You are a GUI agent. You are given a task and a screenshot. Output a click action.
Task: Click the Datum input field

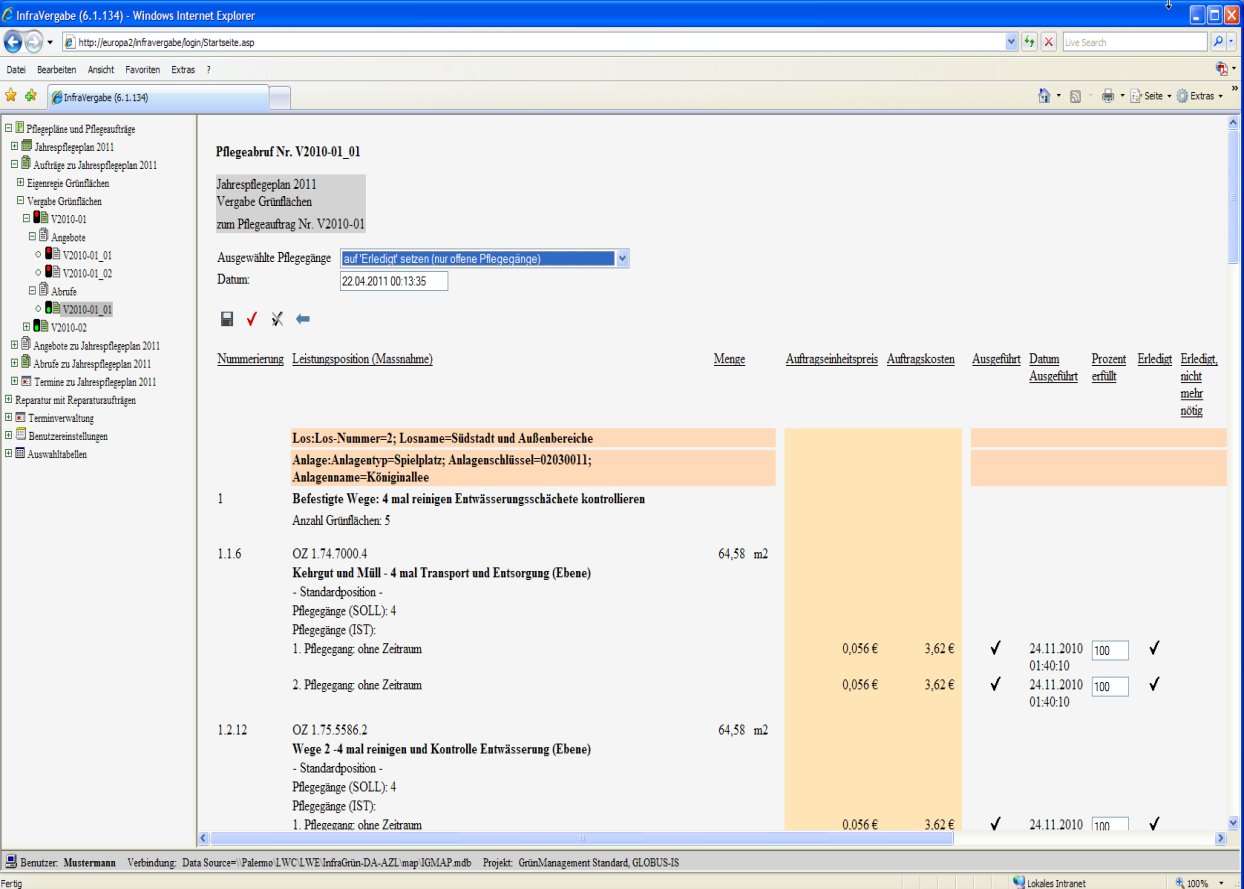[x=394, y=282]
